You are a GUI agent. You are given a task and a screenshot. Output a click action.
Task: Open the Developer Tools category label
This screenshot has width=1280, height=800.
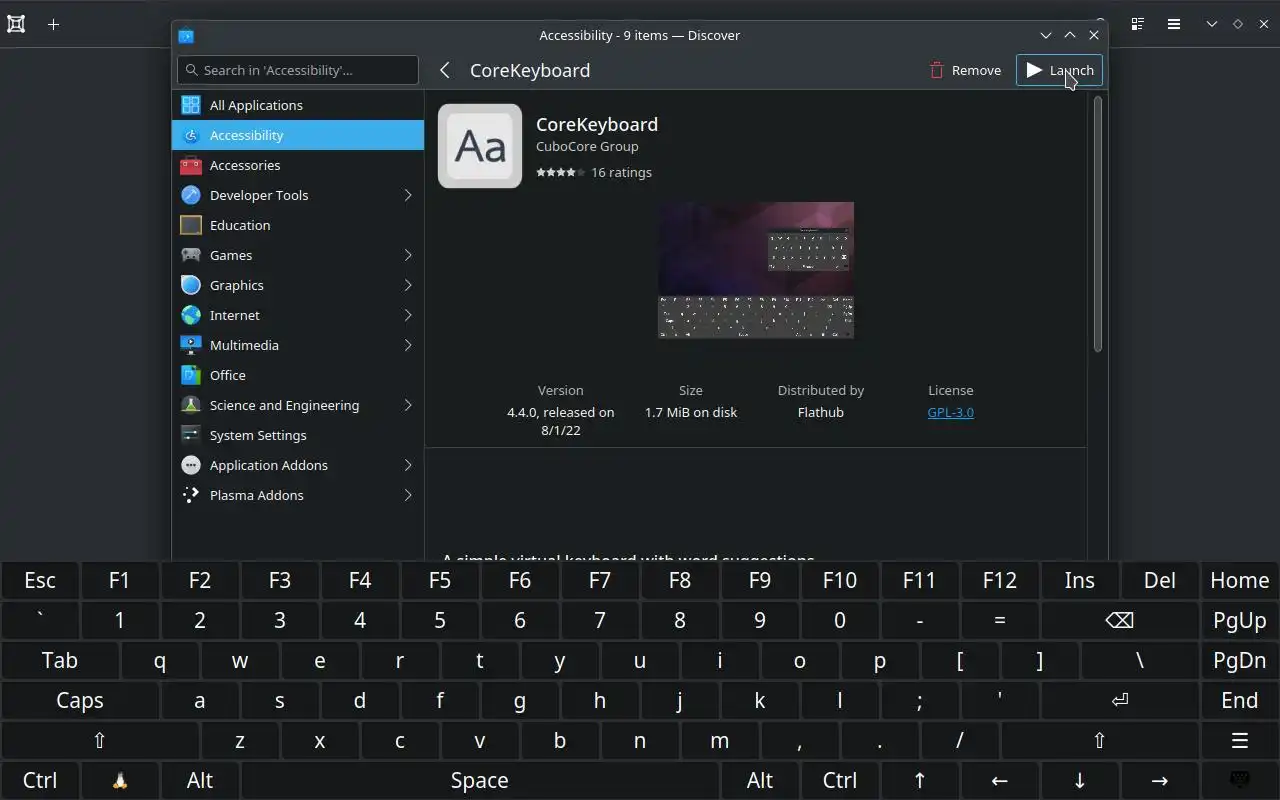click(259, 195)
